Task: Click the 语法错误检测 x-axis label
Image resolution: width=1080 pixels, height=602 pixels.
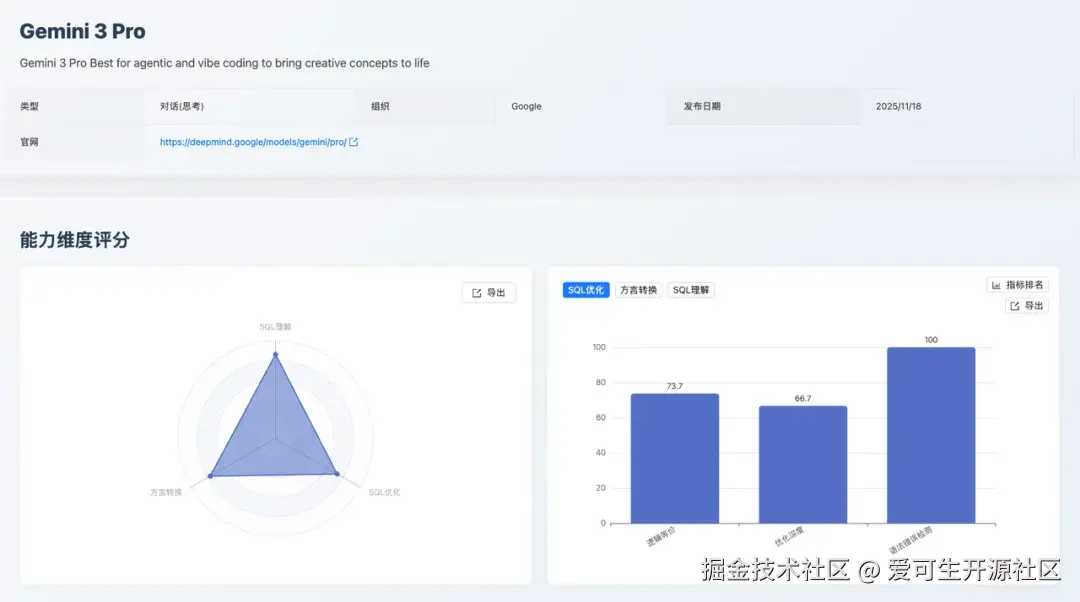Action: [x=910, y=540]
